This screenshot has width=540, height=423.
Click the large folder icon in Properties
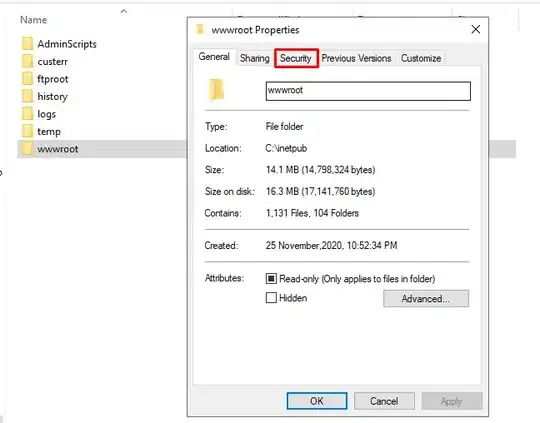coord(216,90)
